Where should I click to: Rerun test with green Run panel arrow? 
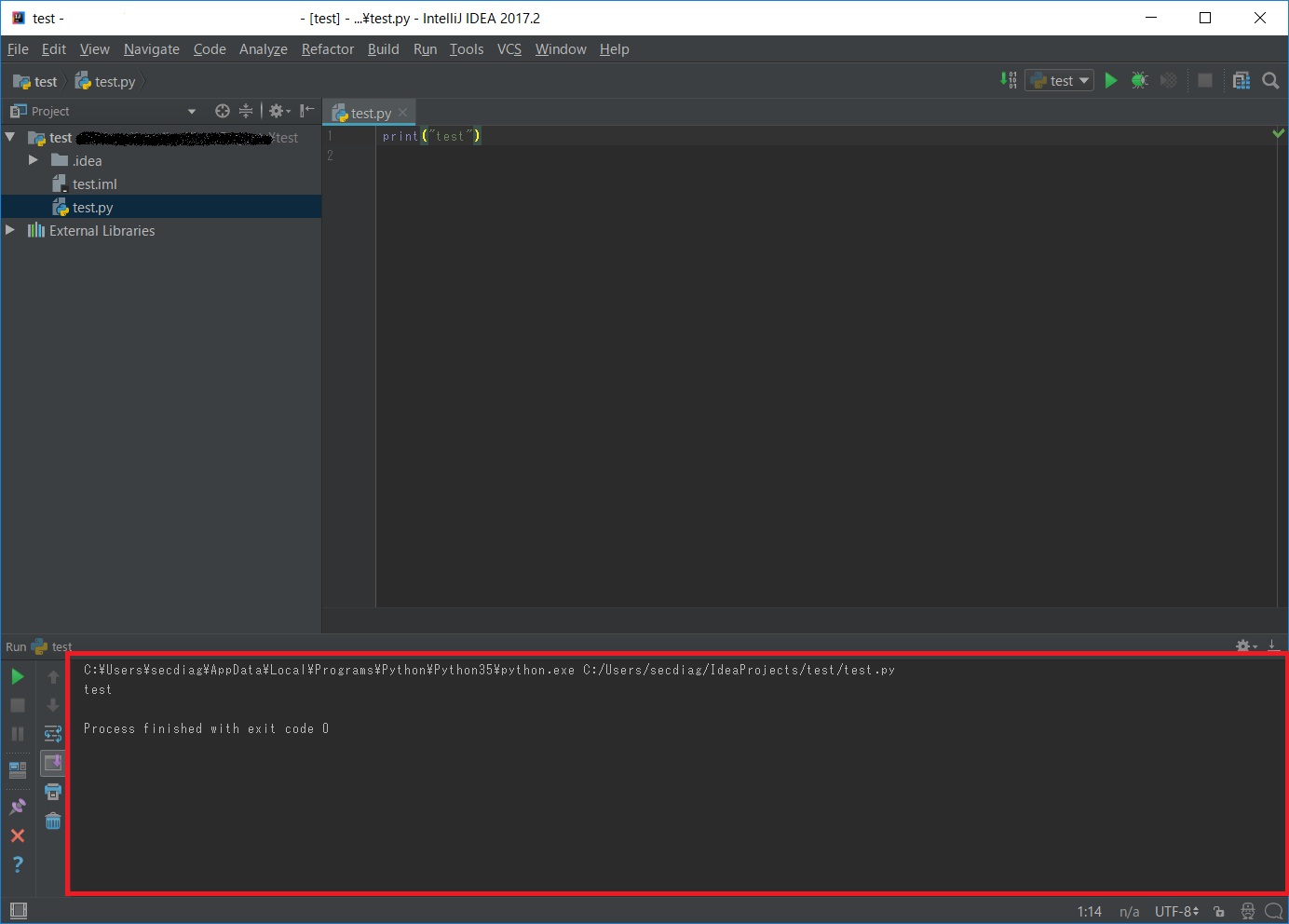coord(18,676)
